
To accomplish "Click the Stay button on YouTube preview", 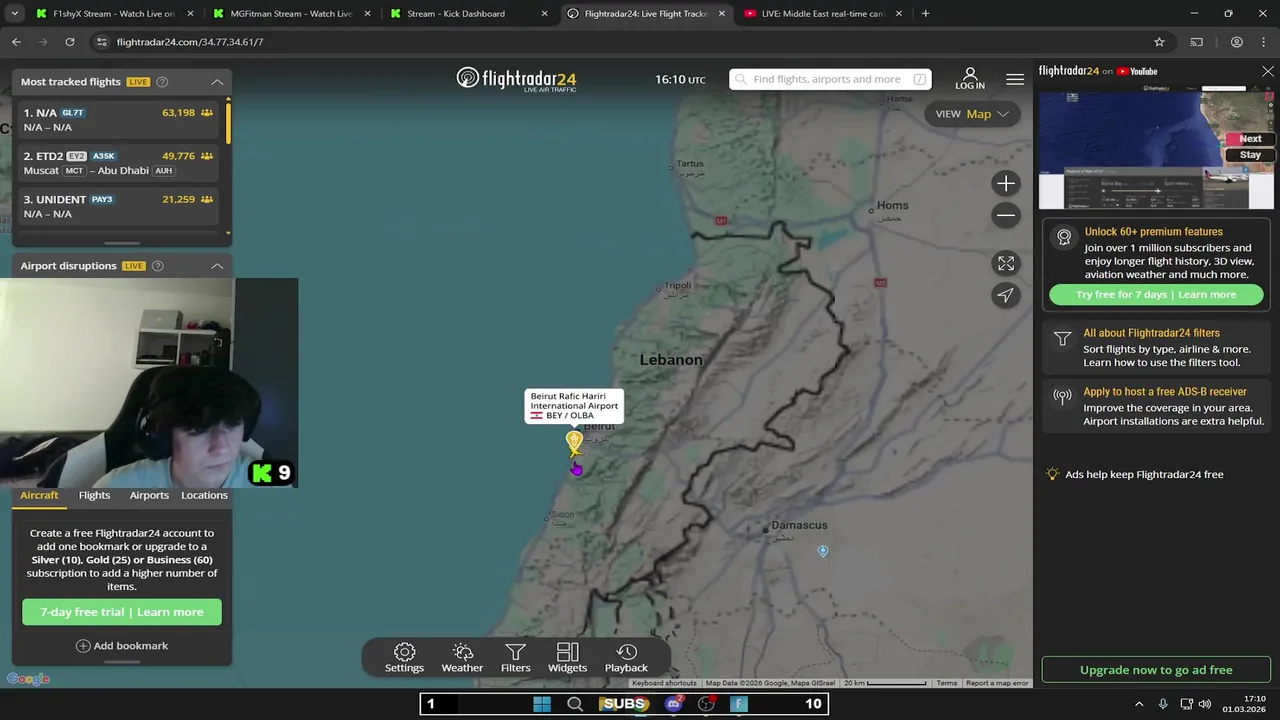I will [1250, 155].
